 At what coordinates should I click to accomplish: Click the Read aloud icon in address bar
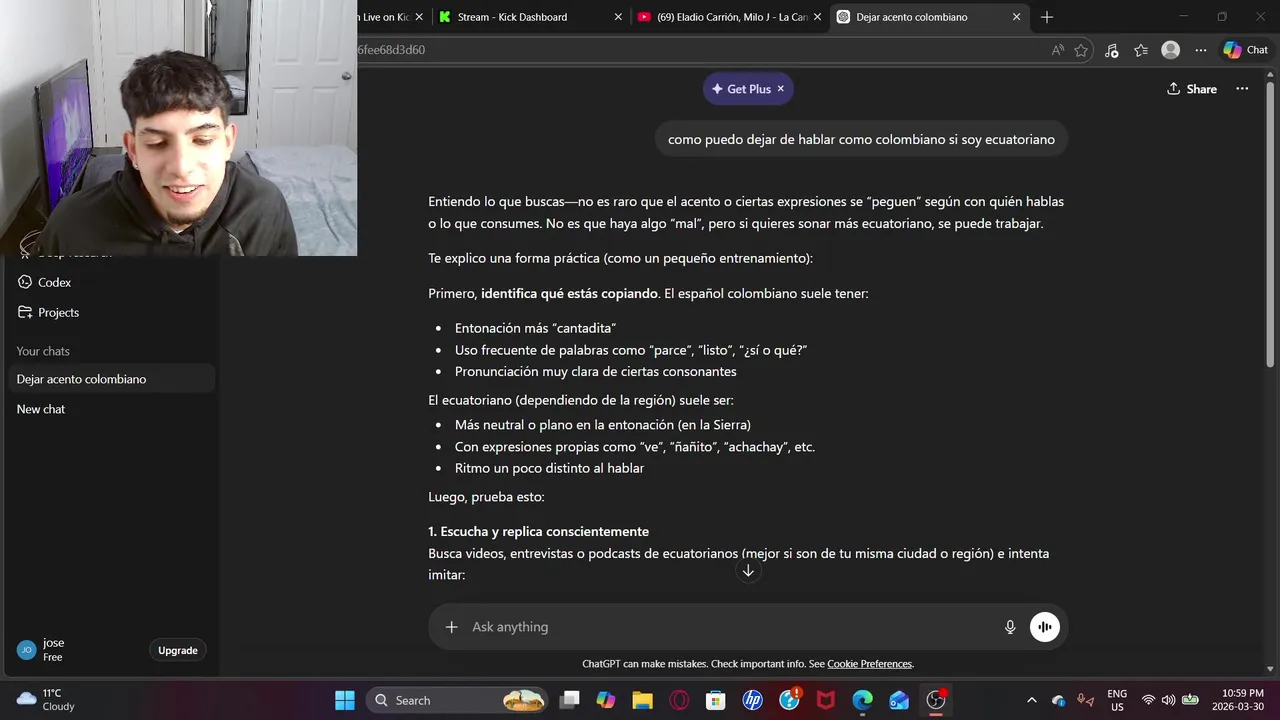pyautogui.click(x=1058, y=50)
